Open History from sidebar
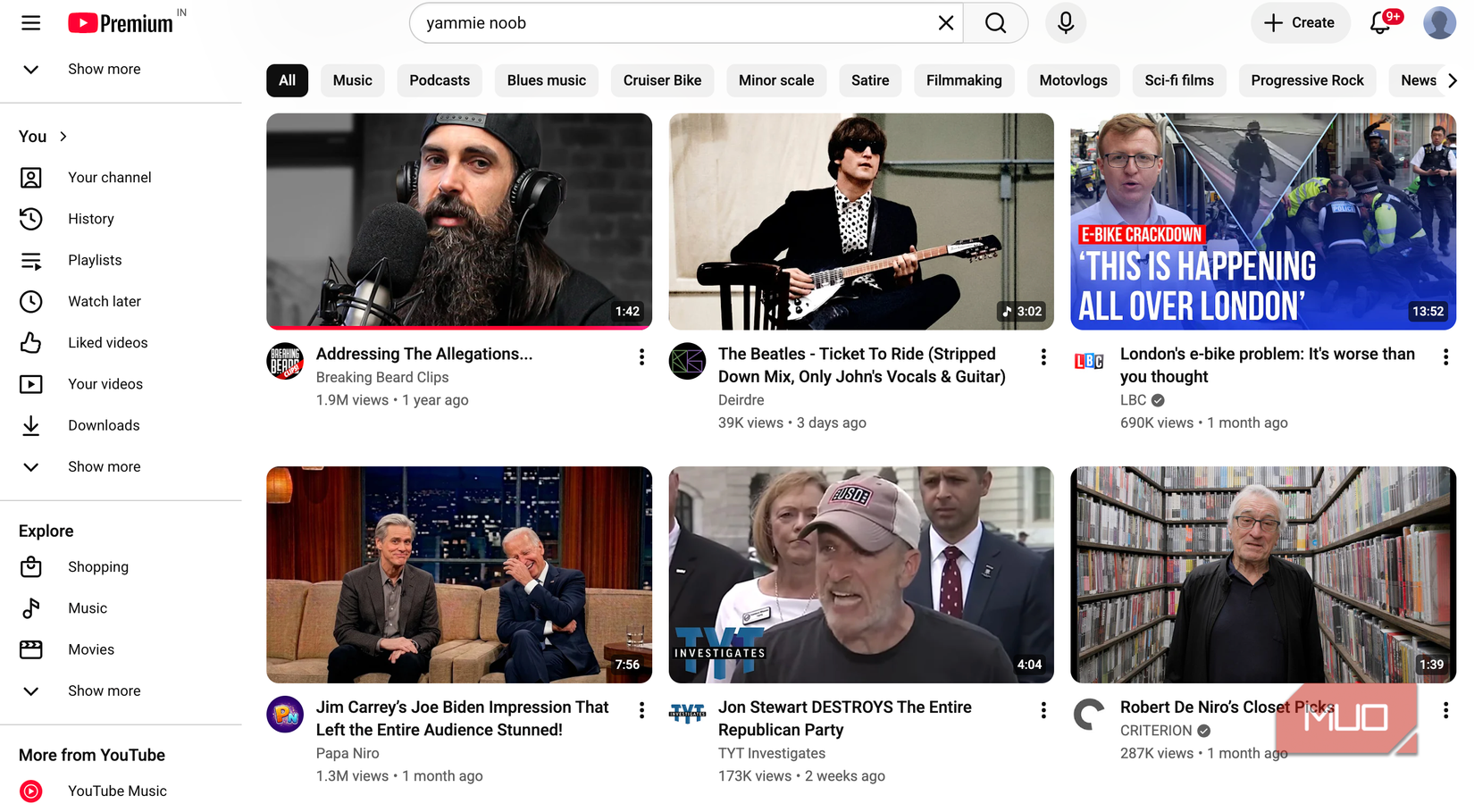The width and height of the screenshot is (1474, 812). click(121, 219)
